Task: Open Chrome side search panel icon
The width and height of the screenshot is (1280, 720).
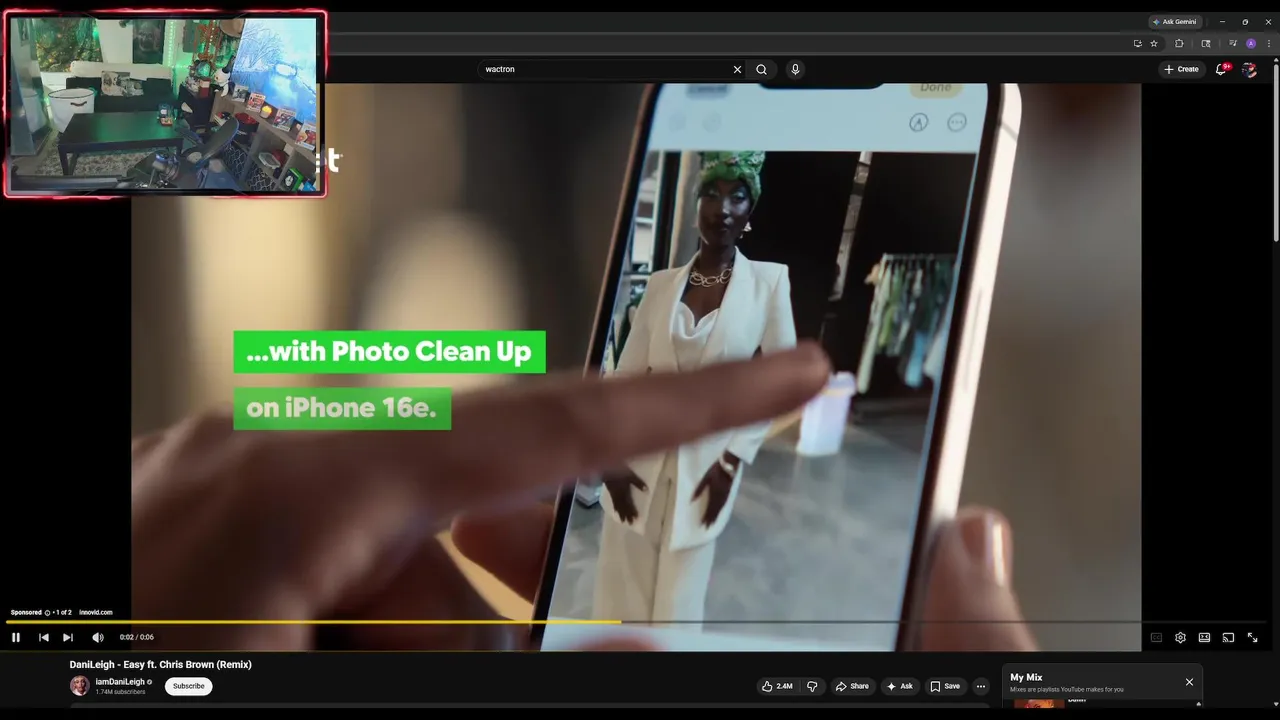Action: pyautogui.click(x=1206, y=43)
